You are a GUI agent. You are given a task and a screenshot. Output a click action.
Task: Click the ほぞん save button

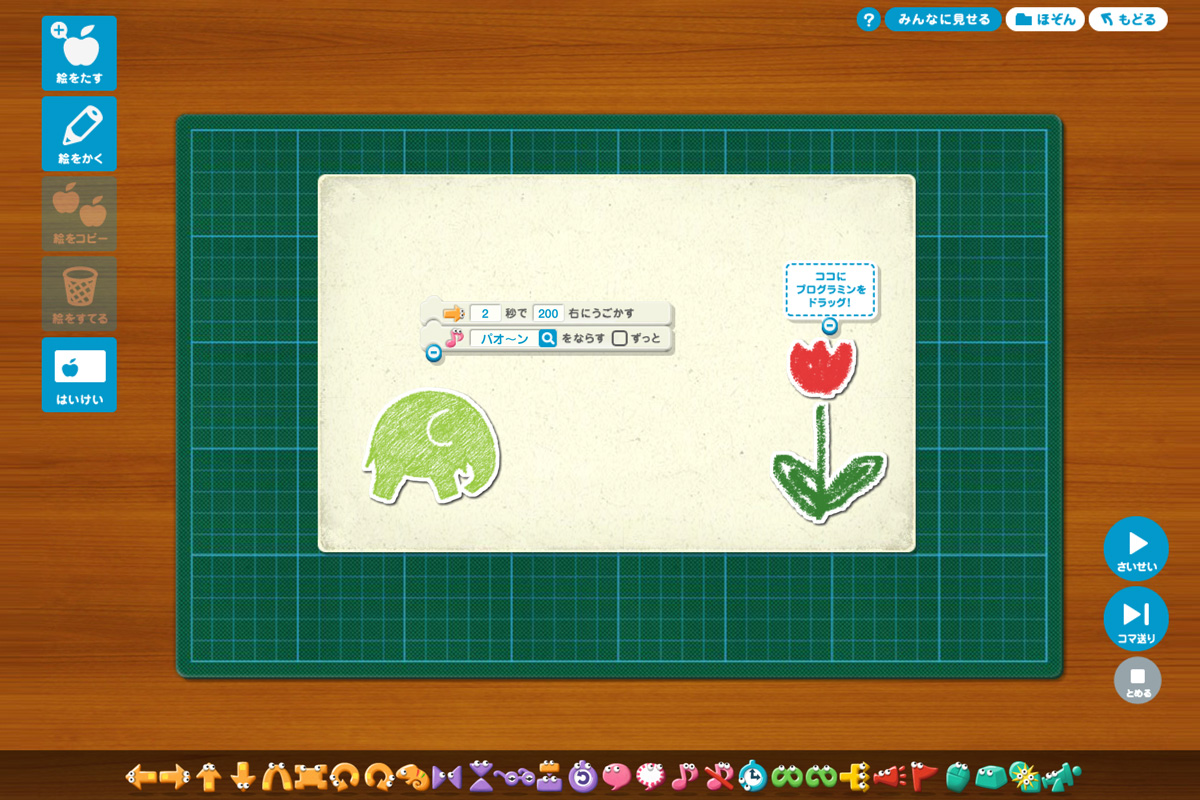[x=1045, y=19]
